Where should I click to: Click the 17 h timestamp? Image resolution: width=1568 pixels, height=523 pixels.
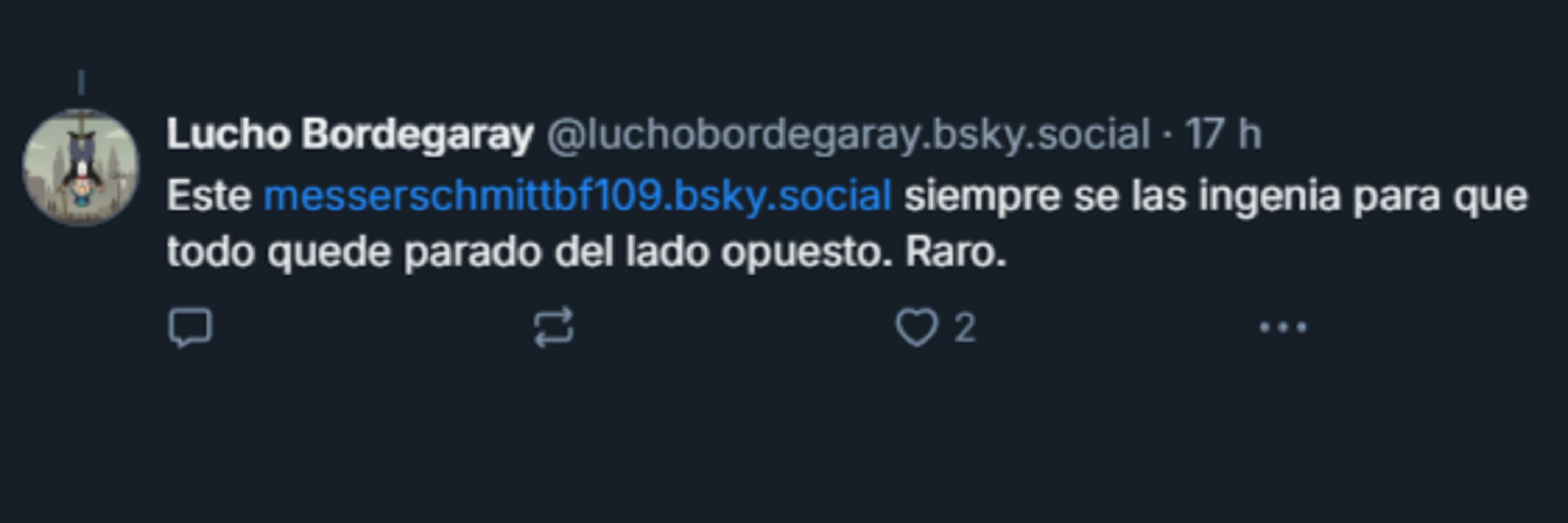pyautogui.click(x=1224, y=134)
